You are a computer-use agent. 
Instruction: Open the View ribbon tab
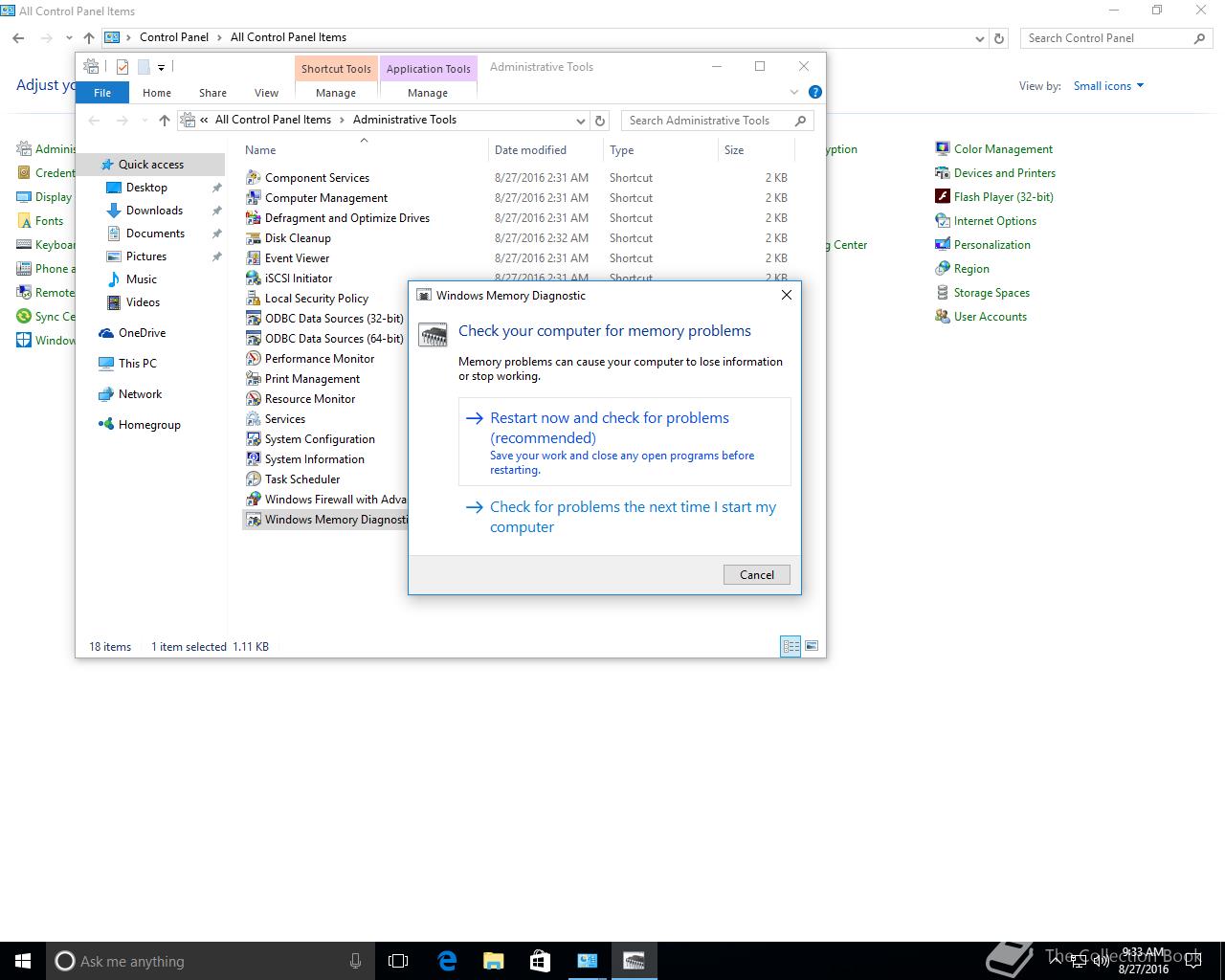(266, 93)
